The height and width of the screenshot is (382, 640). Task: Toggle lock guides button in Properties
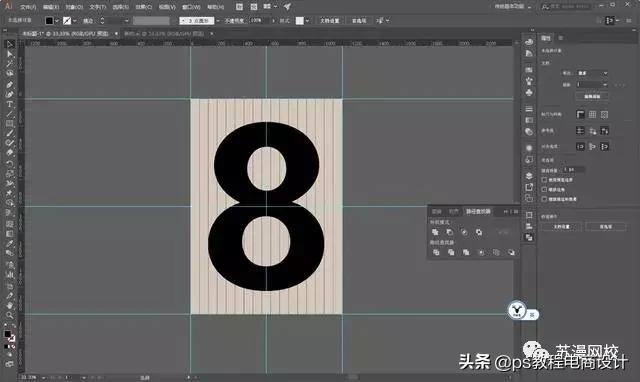point(592,131)
